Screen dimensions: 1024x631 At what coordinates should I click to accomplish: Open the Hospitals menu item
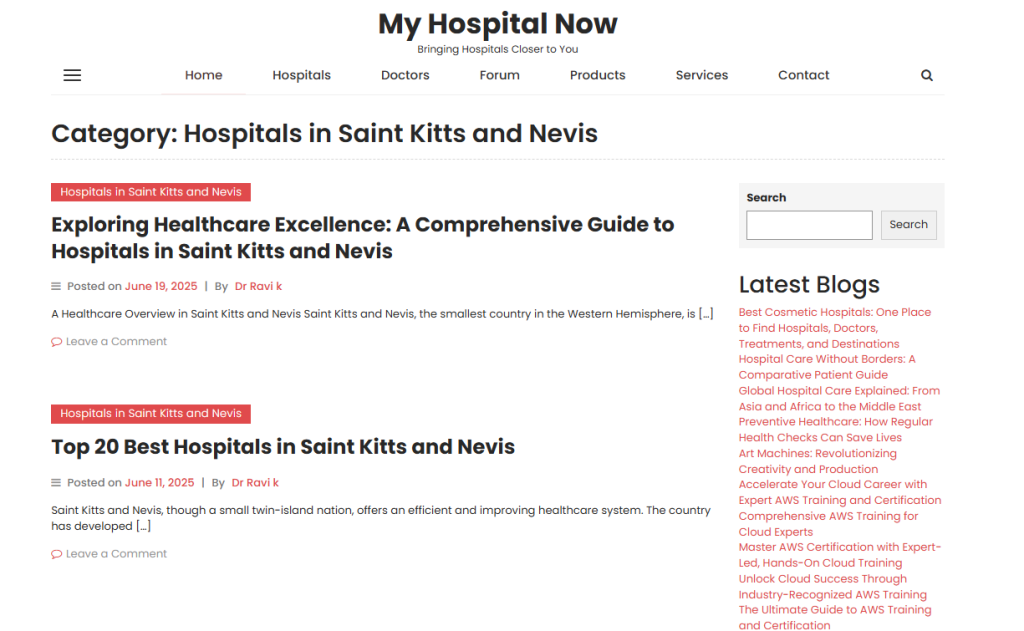301,75
